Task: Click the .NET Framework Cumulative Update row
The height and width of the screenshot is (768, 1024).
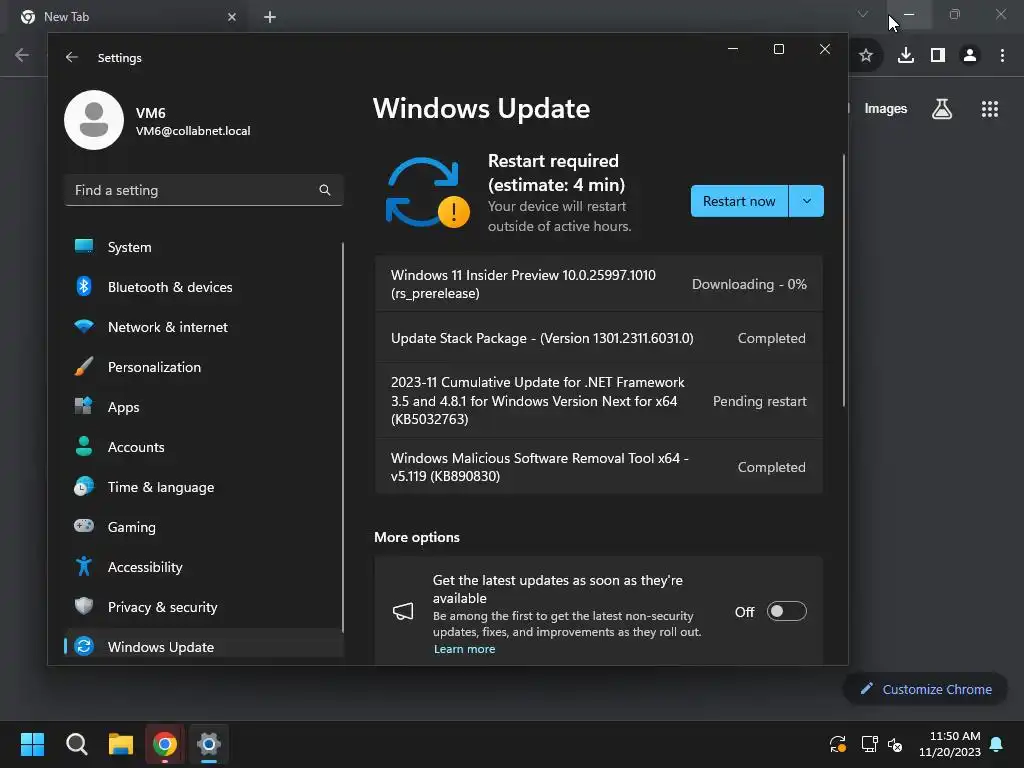Action: (x=598, y=401)
